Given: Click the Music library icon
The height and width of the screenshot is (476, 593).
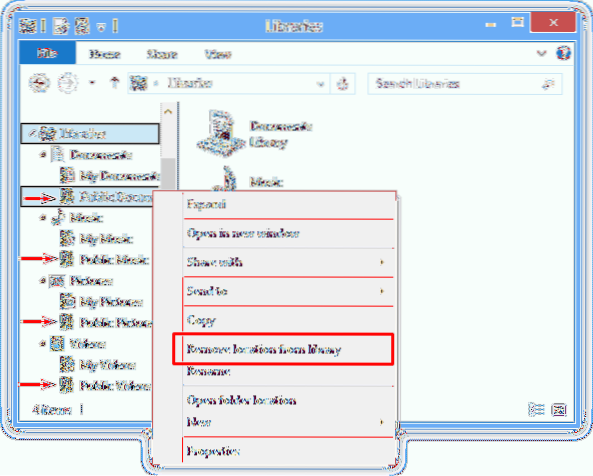Looking at the screenshot, I should pyautogui.click(x=225, y=179).
